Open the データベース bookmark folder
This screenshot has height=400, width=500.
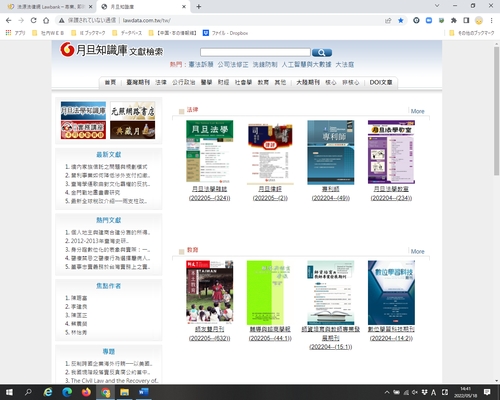pyautogui.click(x=127, y=33)
